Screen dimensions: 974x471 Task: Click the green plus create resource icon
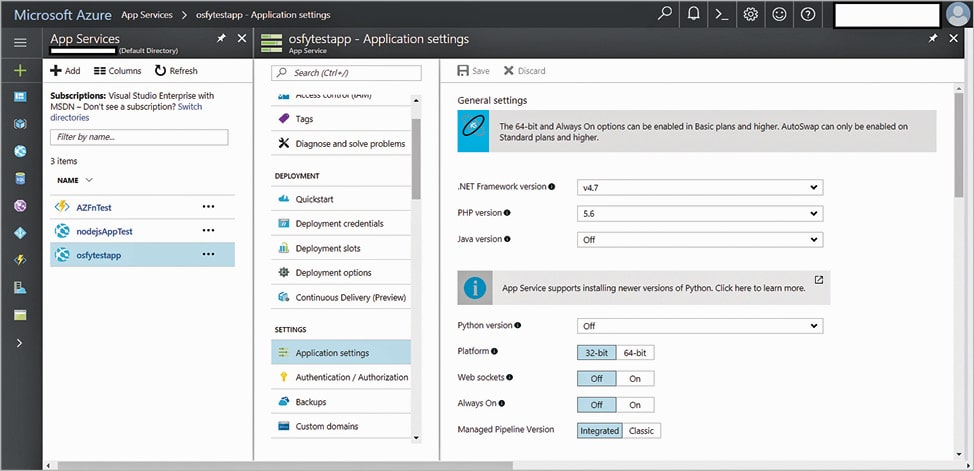20,71
